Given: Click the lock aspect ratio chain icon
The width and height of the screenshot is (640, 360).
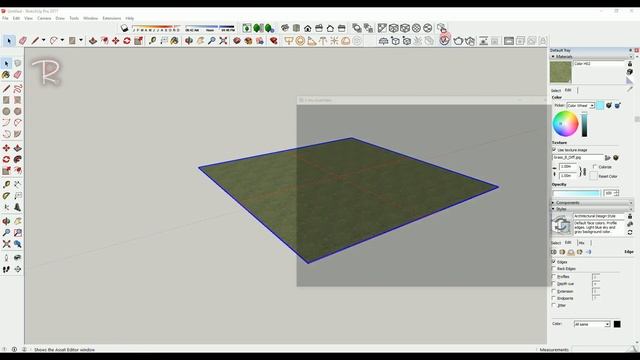Looking at the screenshot, I should tap(583, 171).
